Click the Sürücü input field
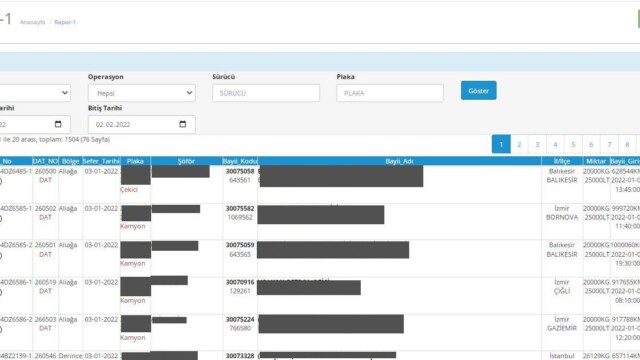Screen dimensions: 640x360 coord(266,93)
